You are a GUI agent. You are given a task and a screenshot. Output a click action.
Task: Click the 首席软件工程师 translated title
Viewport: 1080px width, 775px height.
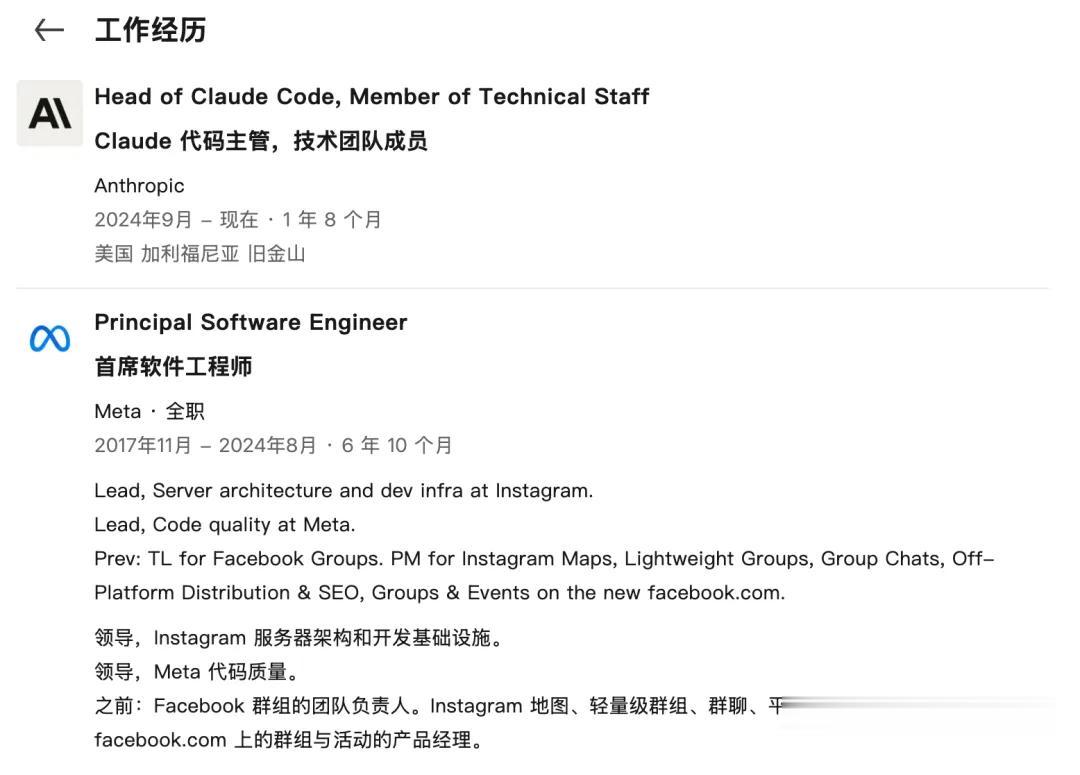click(173, 367)
